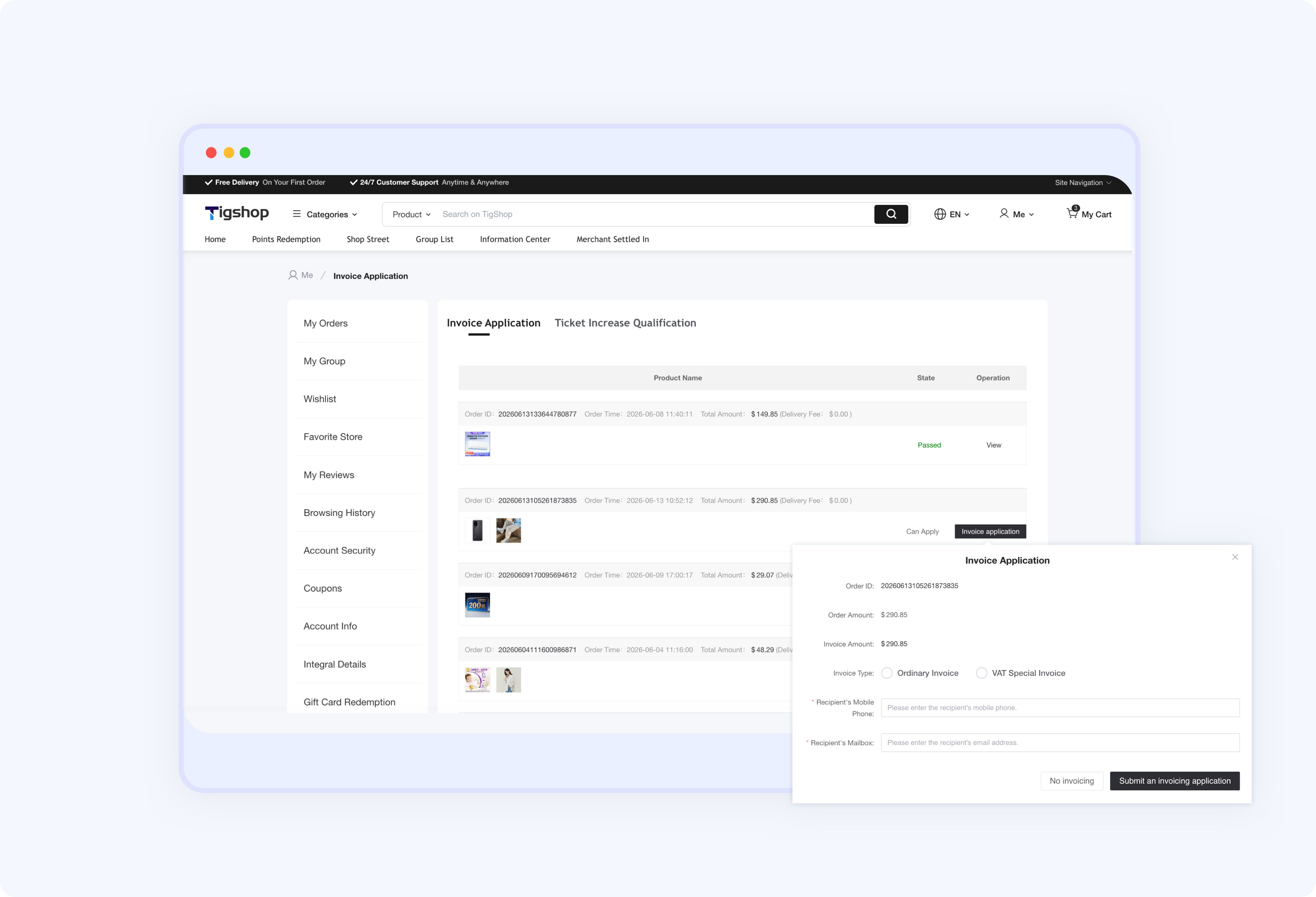The image size is (1316, 897).
Task: Expand the Product search type dropdown
Action: click(x=412, y=214)
